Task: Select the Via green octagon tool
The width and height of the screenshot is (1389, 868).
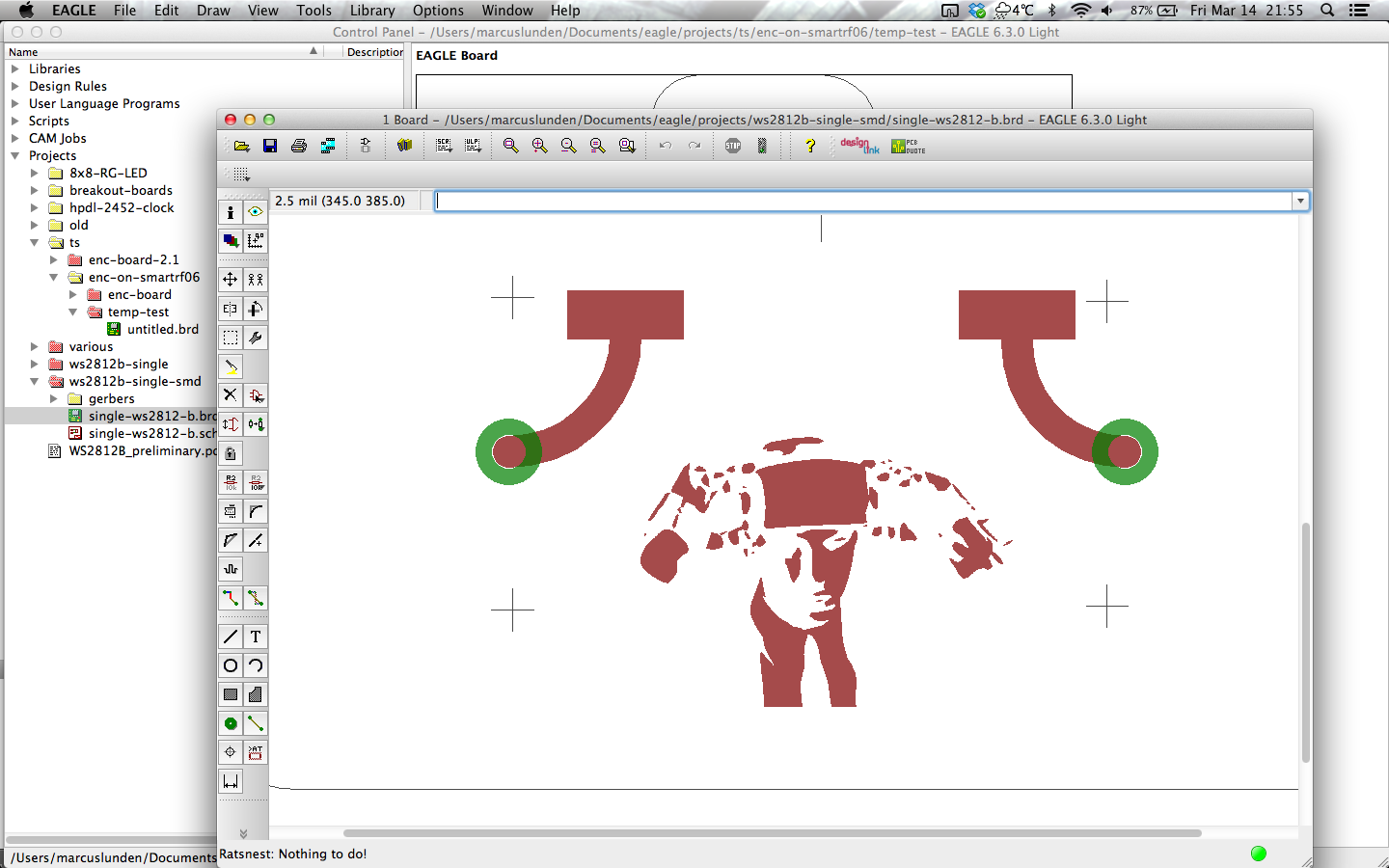Action: coord(231,723)
